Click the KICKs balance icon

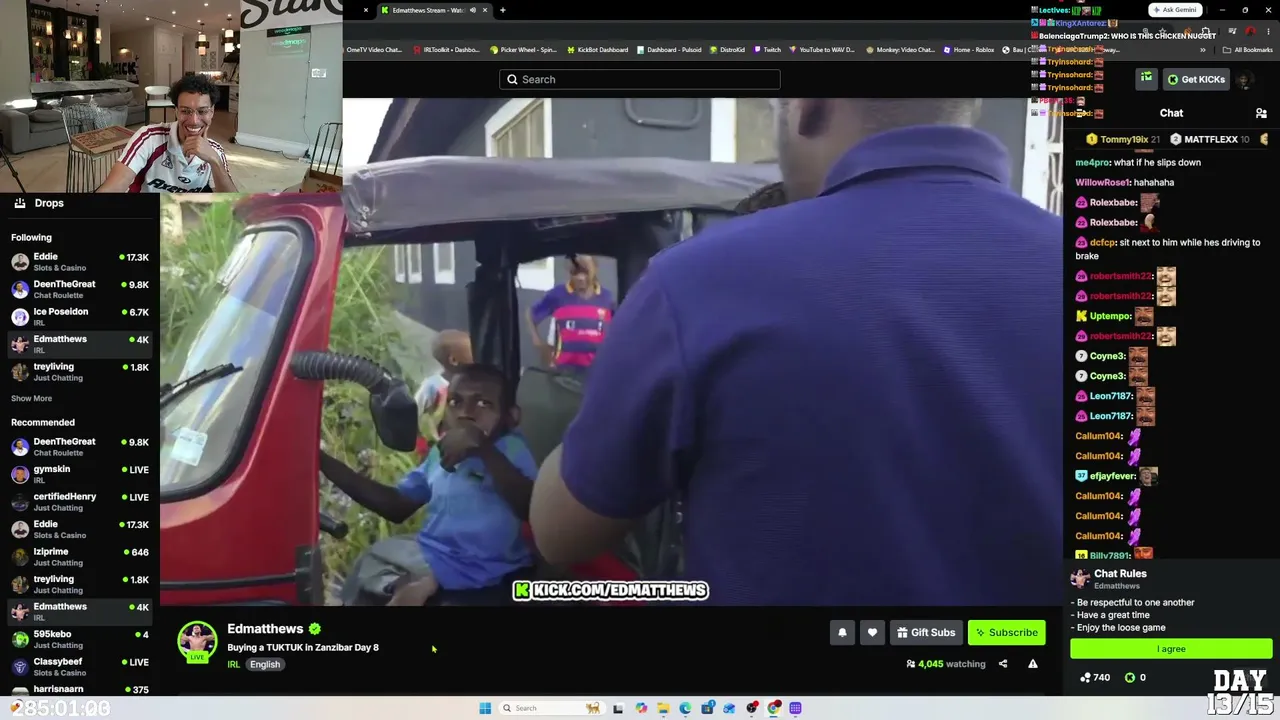[x=1130, y=677]
